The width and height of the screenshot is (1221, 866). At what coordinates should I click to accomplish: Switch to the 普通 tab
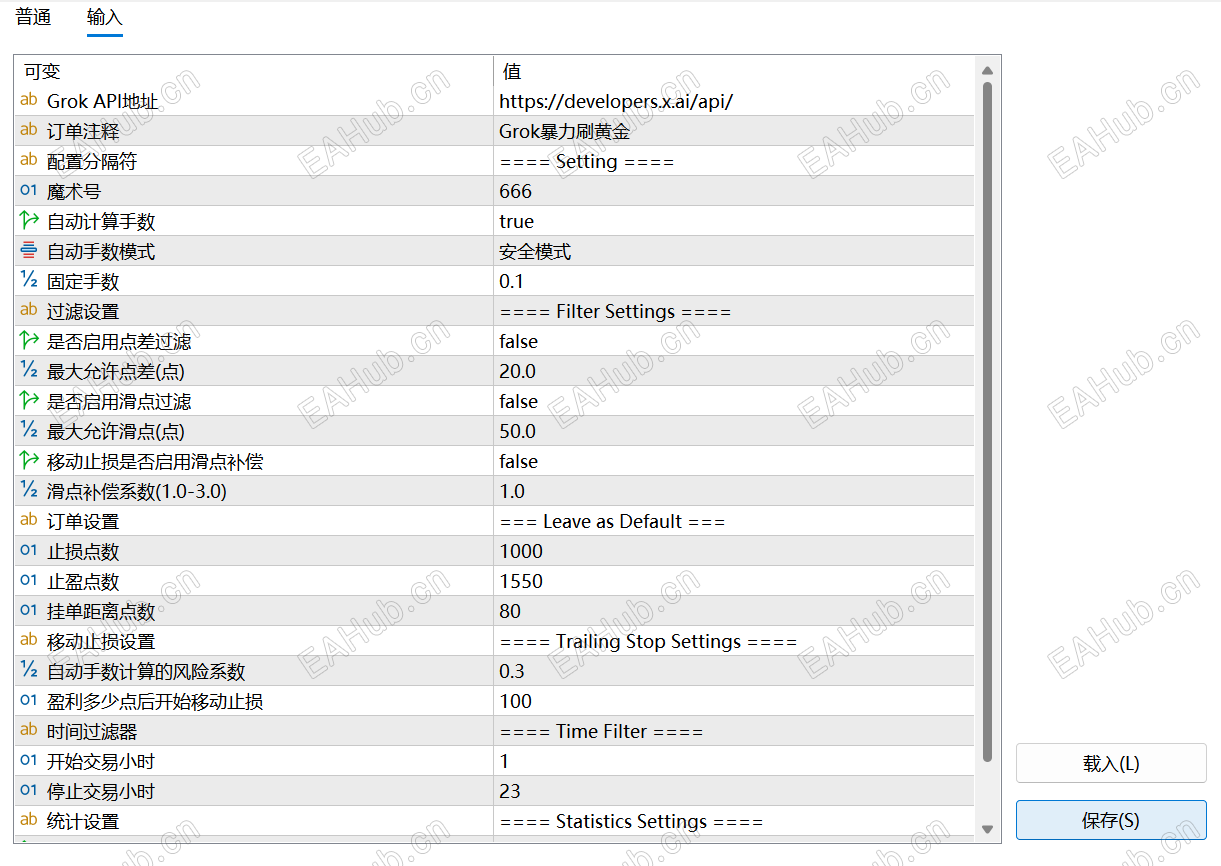coord(33,18)
